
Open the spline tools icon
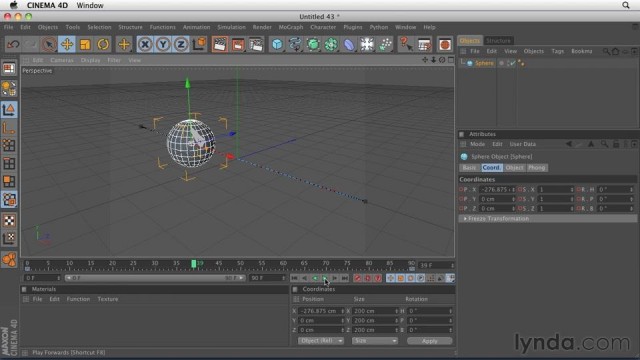pos(295,44)
